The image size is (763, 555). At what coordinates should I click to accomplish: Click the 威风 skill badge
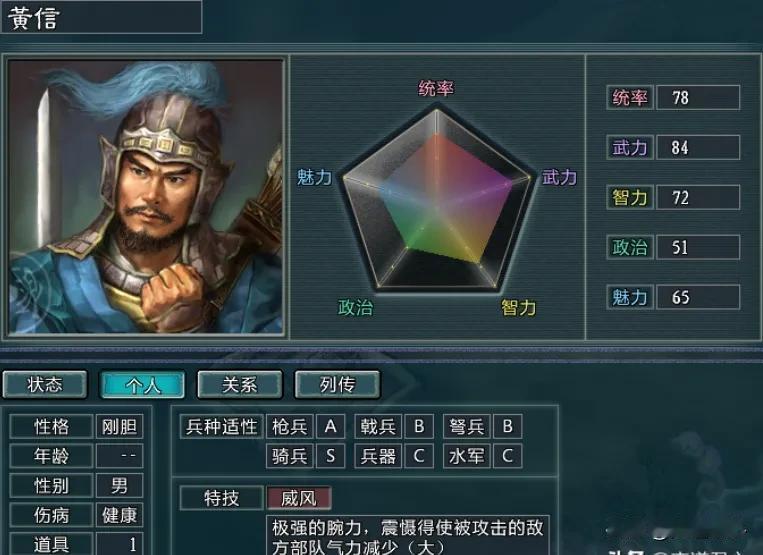[299, 498]
